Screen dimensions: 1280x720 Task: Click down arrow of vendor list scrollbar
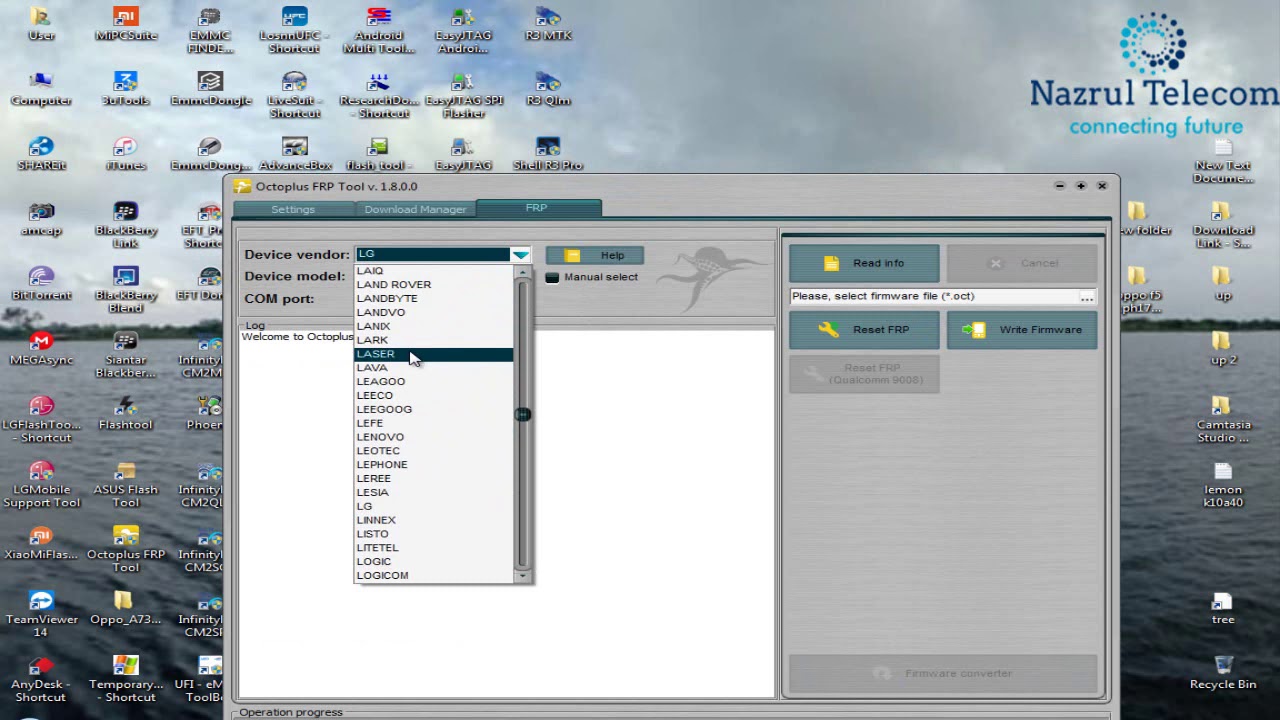(522, 576)
